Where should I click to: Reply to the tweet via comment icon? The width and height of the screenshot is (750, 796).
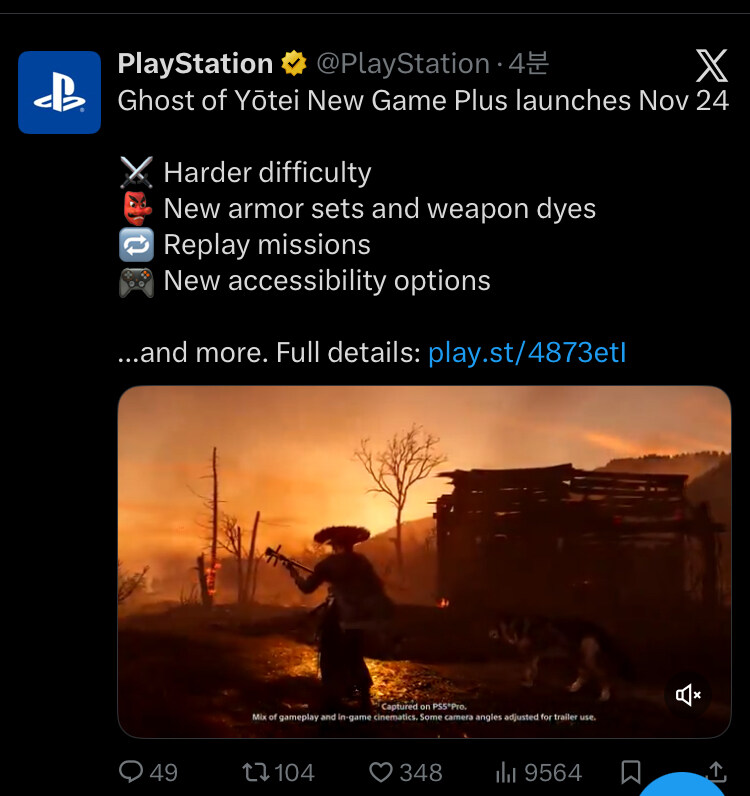(x=131, y=772)
